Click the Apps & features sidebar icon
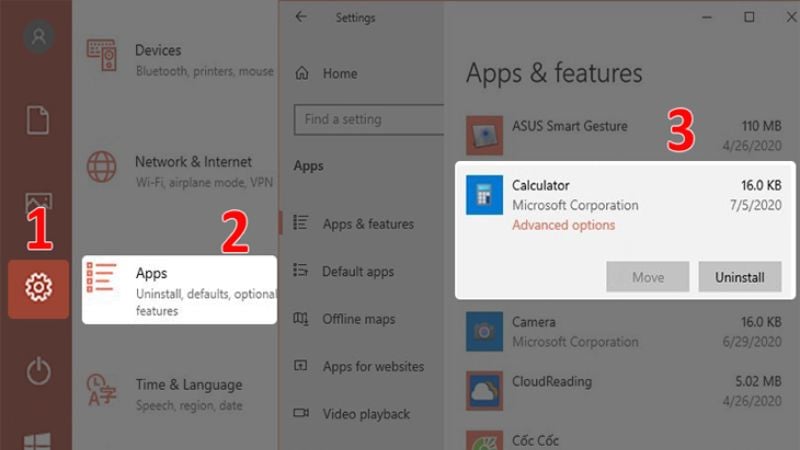Screen dimensions: 800x450 (301, 222)
